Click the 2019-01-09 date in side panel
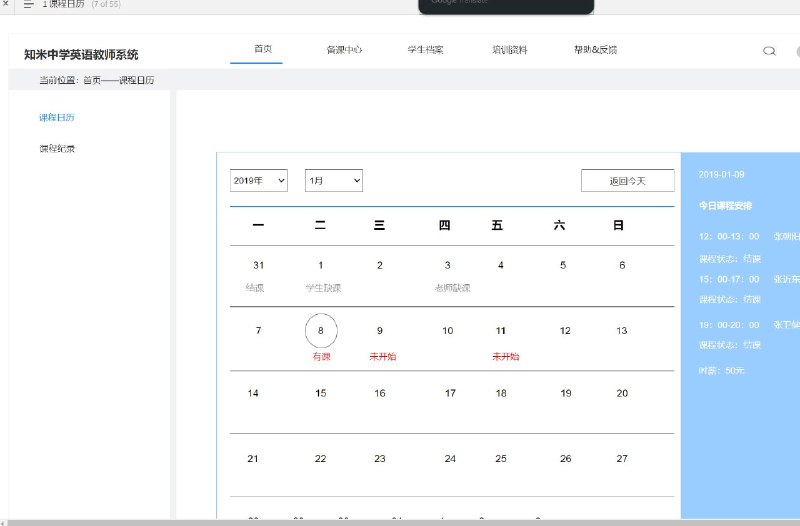This screenshot has width=800, height=526. point(721,174)
